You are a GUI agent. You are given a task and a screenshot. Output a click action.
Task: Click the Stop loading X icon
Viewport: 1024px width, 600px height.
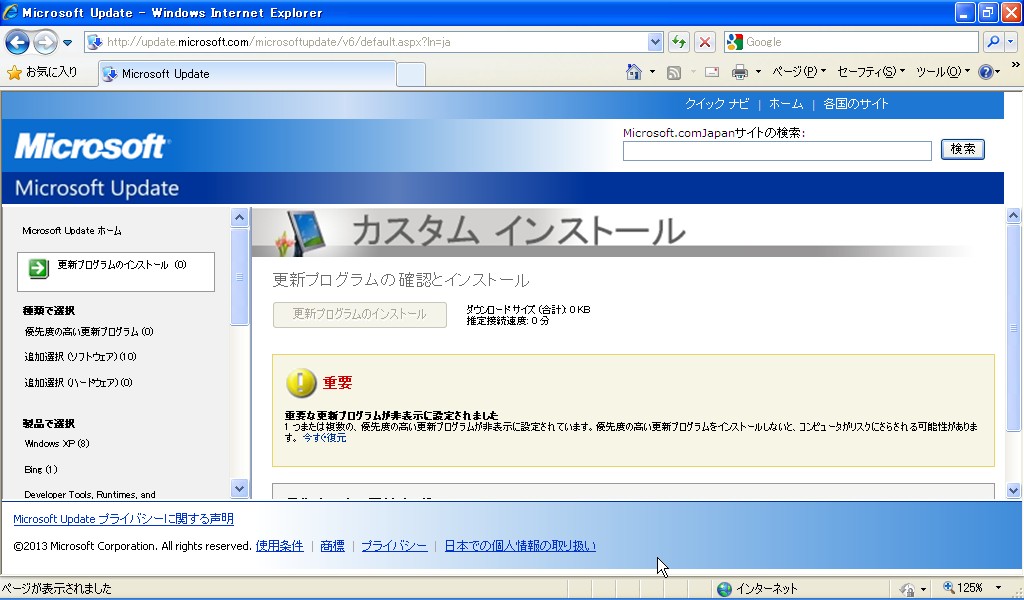(x=705, y=42)
